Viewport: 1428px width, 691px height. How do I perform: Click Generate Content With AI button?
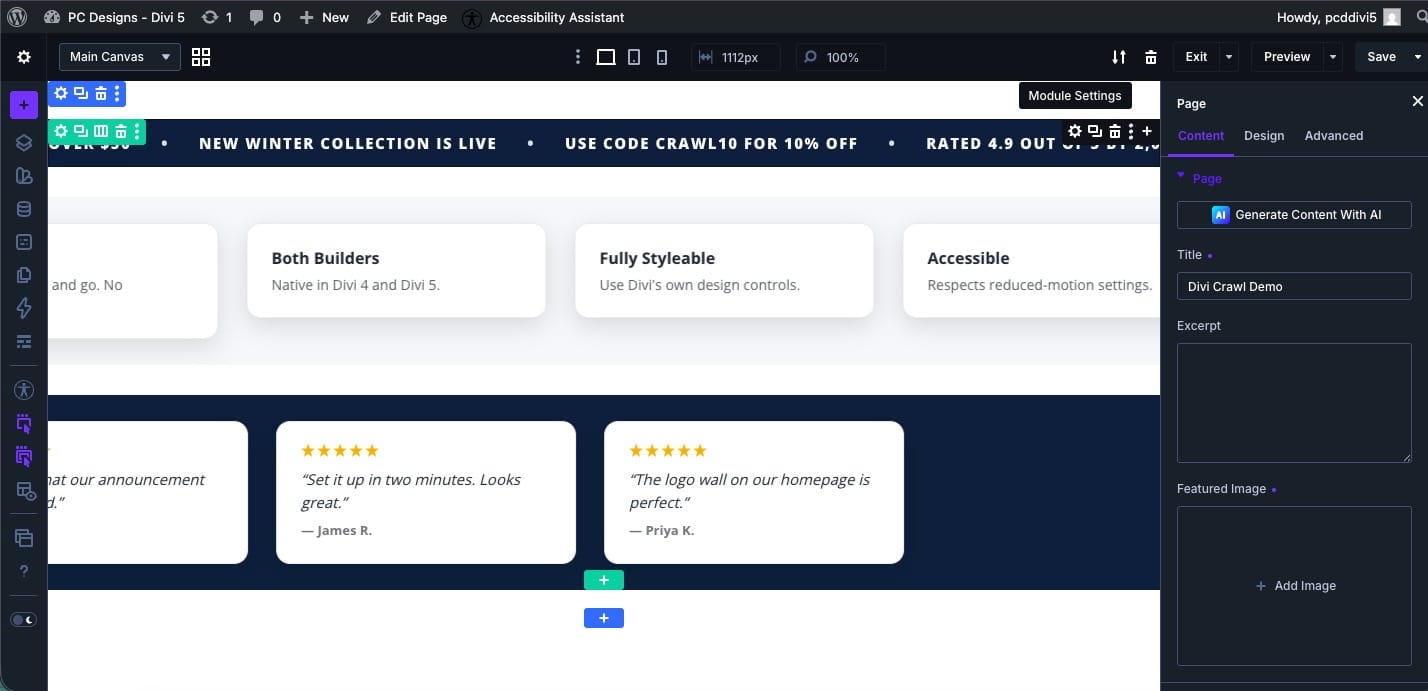pyautogui.click(x=1294, y=215)
